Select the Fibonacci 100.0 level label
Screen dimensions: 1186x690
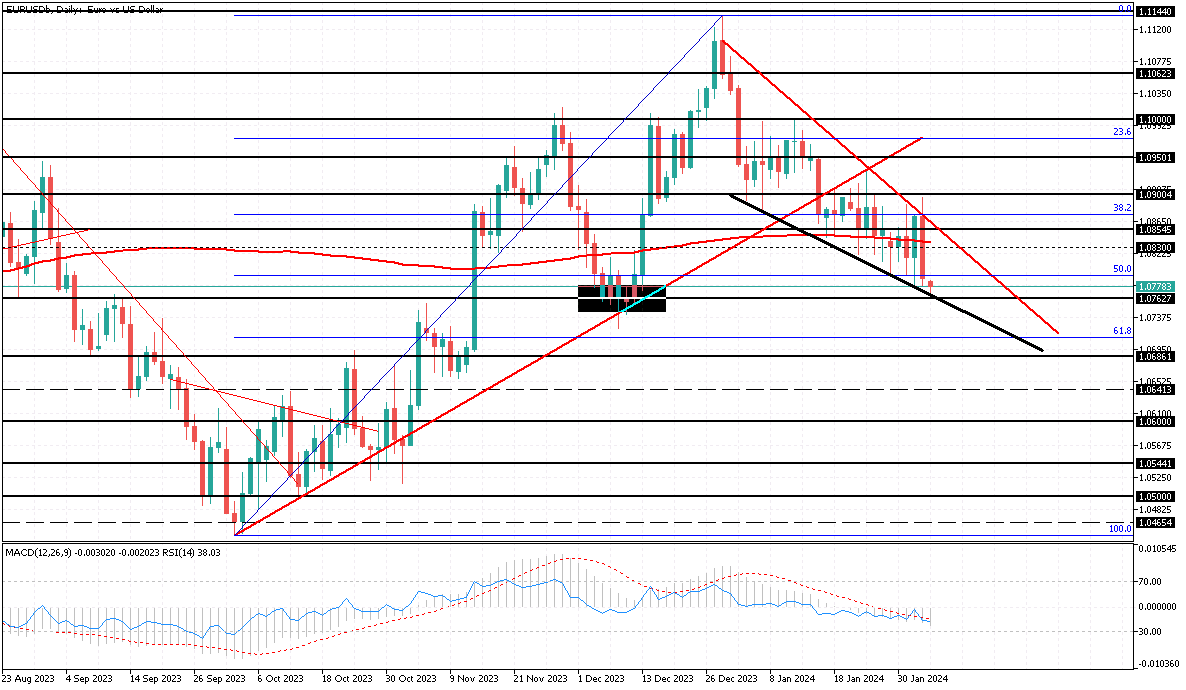1120,528
